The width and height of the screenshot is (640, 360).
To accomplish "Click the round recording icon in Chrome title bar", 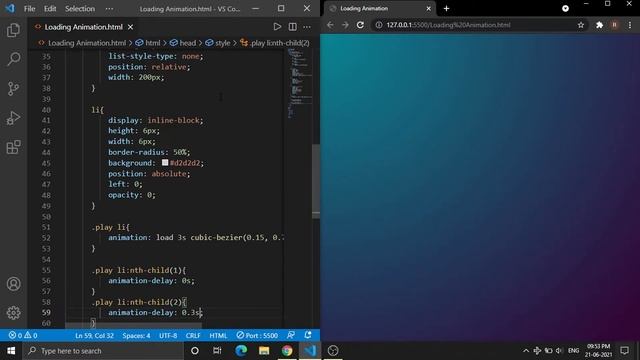I will coord(565,8).
